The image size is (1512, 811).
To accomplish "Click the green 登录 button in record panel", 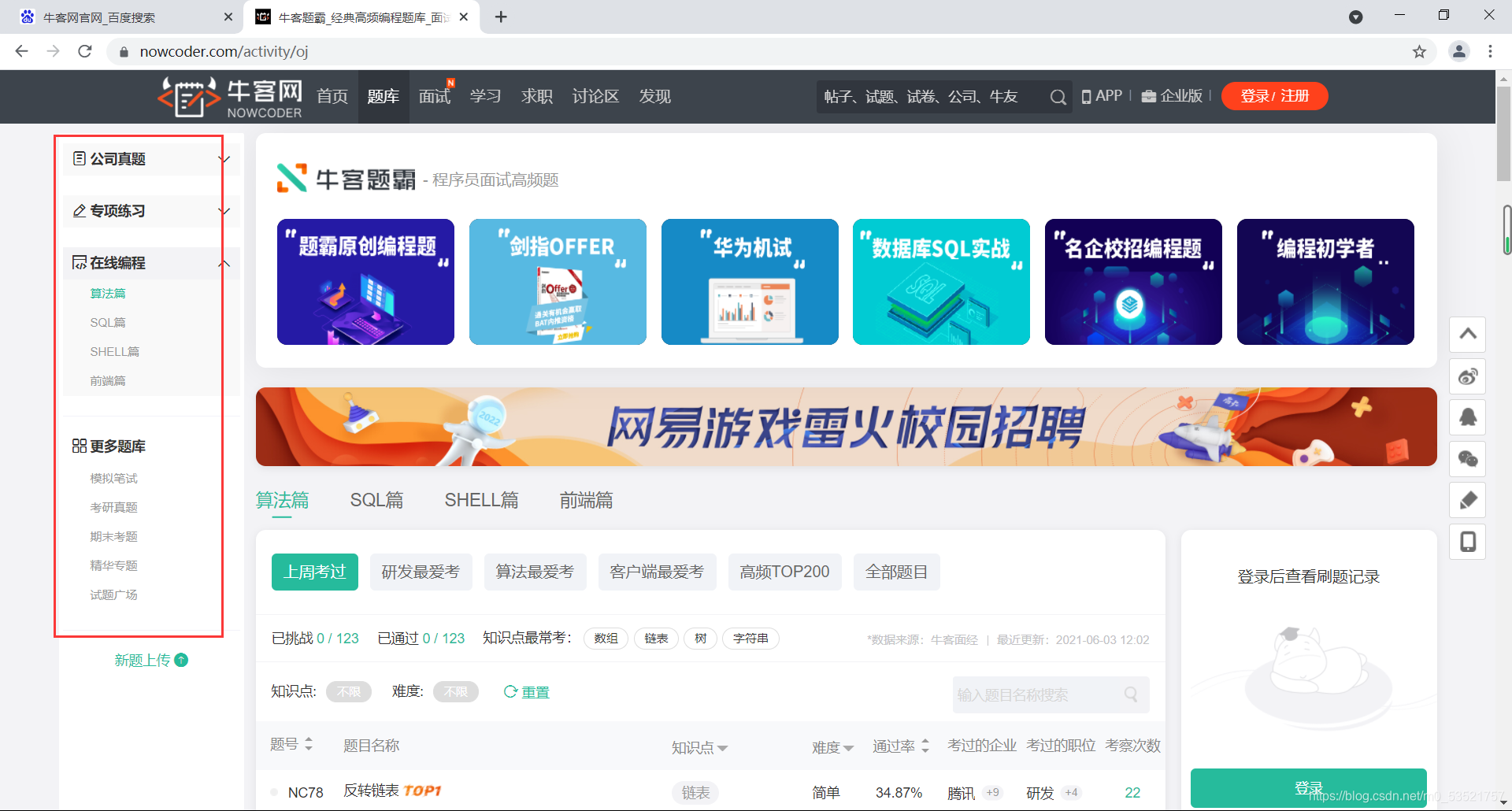I will coord(1308,788).
